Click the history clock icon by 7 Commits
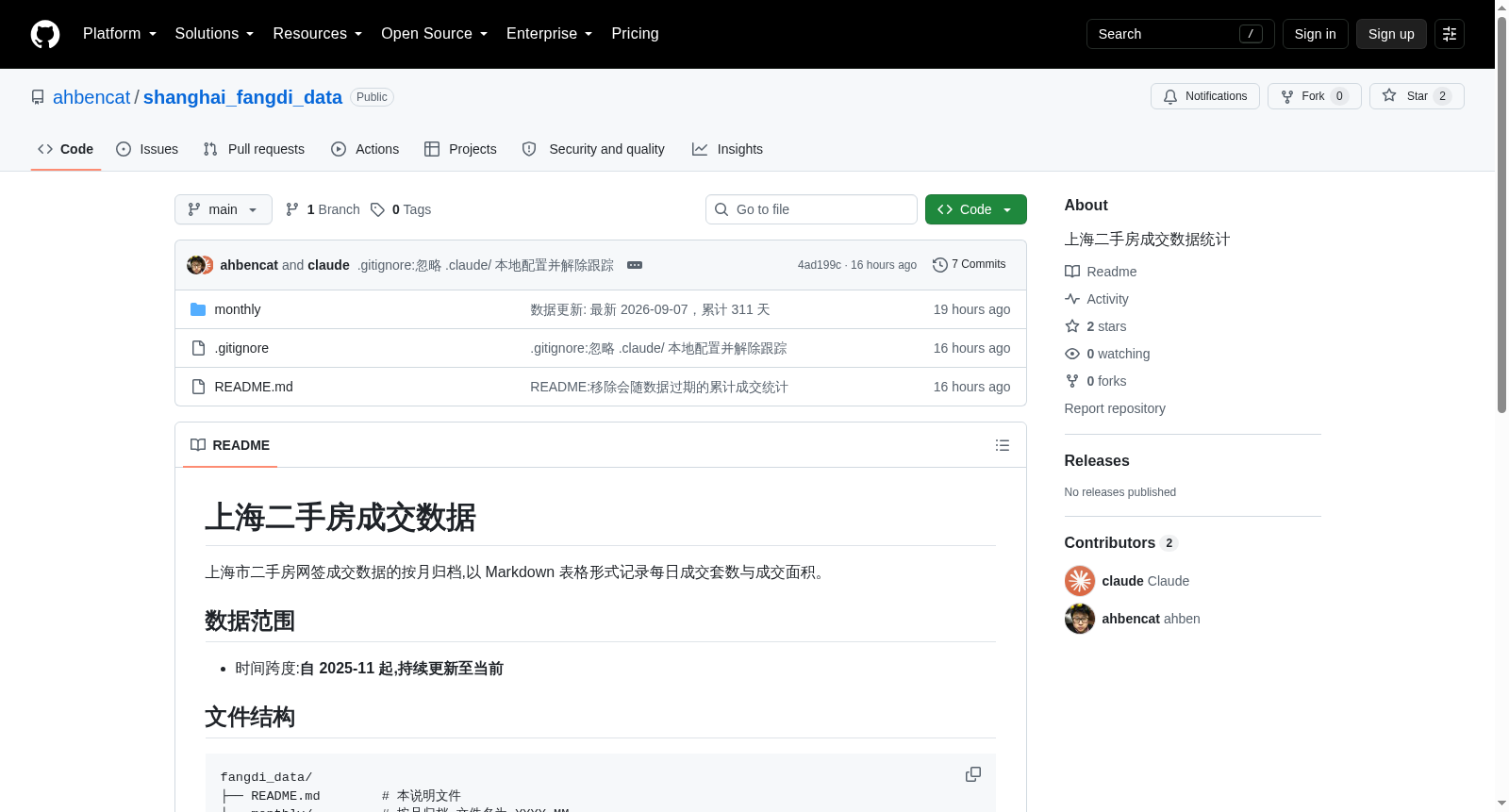Viewport: 1509px width, 812px height. click(x=939, y=265)
